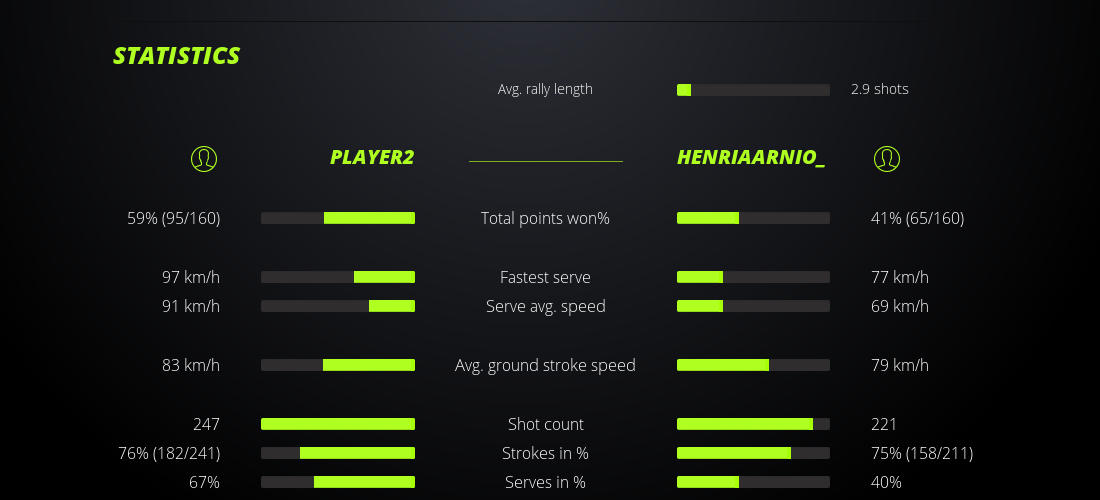Click the PLAYER2 player name

pyautogui.click(x=372, y=158)
